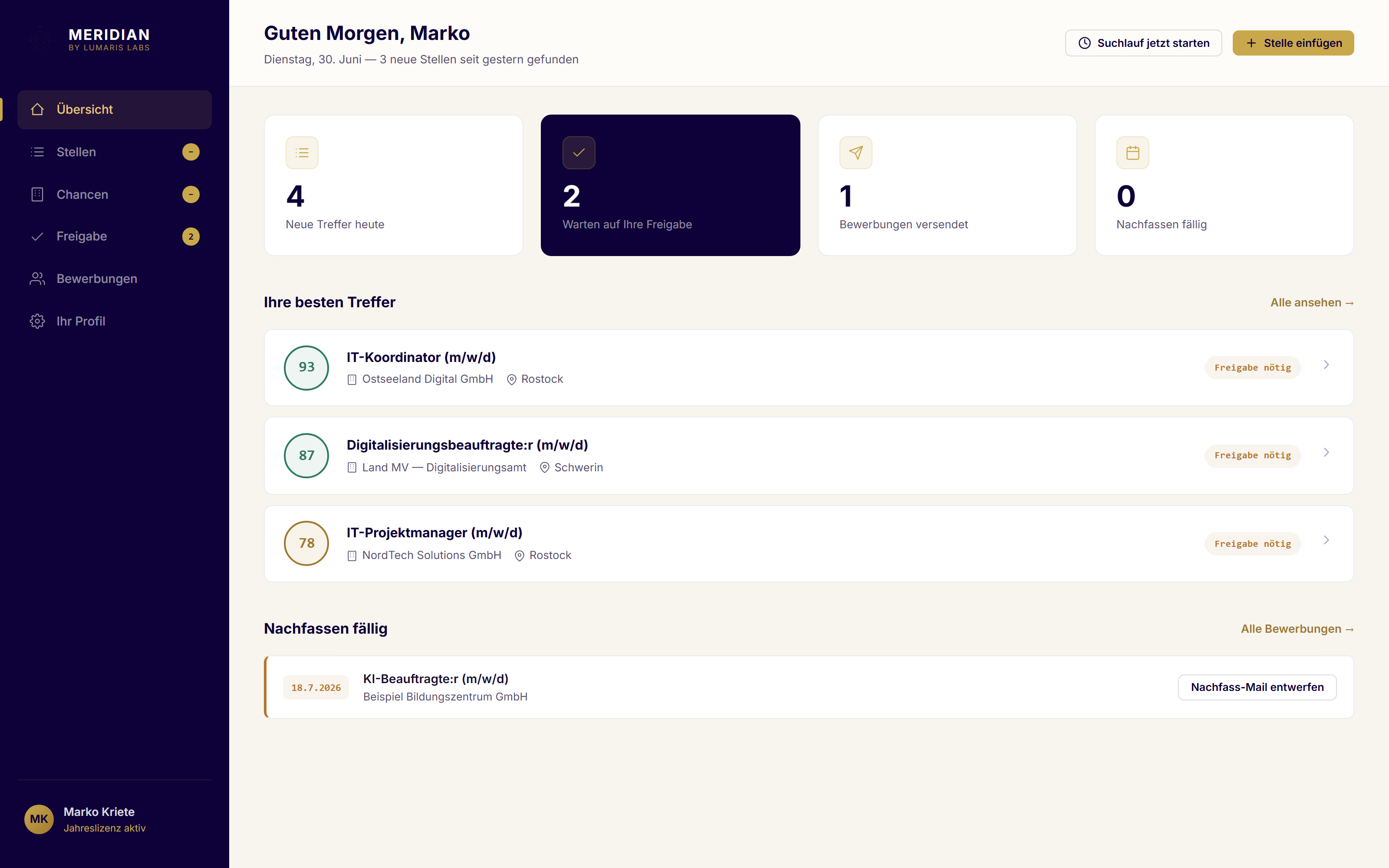
Task: Click the building icon beside Chancen
Action: point(37,194)
